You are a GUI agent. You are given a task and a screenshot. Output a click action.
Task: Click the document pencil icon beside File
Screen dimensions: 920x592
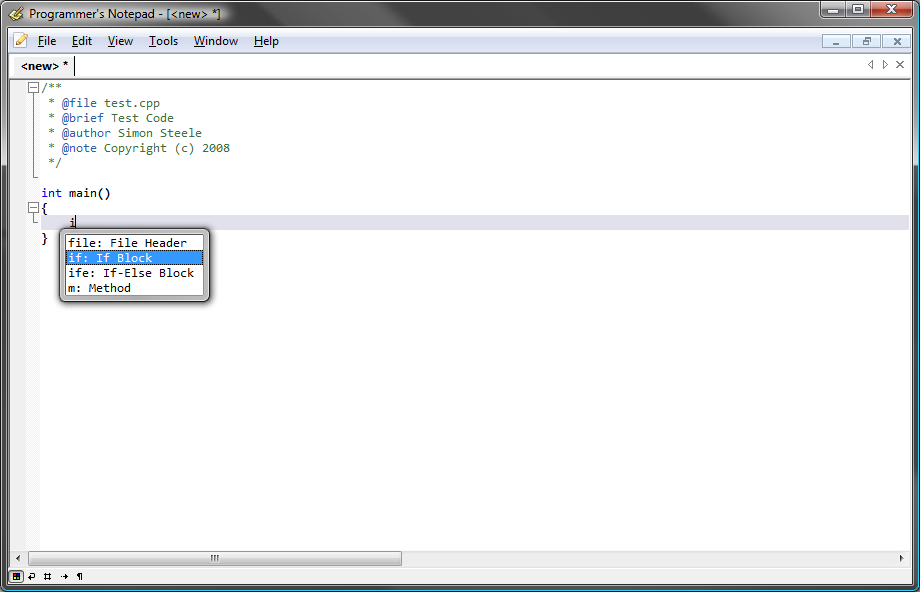click(21, 40)
